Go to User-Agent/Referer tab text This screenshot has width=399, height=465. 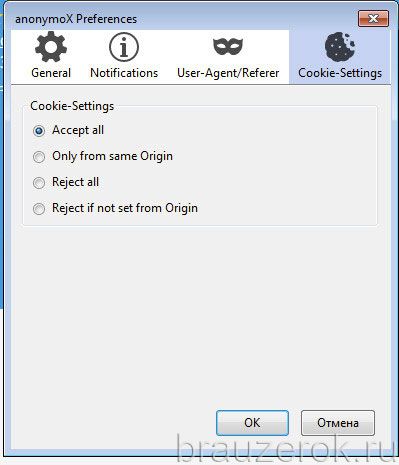[x=228, y=73]
